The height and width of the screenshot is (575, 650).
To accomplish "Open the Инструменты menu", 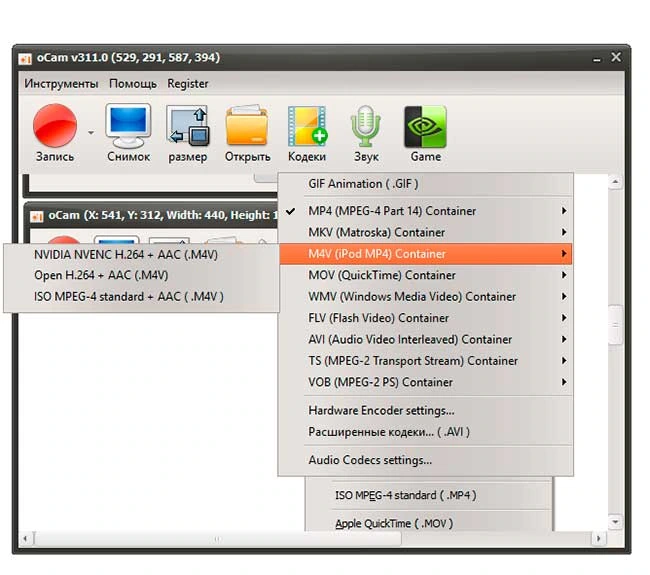I will 61,84.
